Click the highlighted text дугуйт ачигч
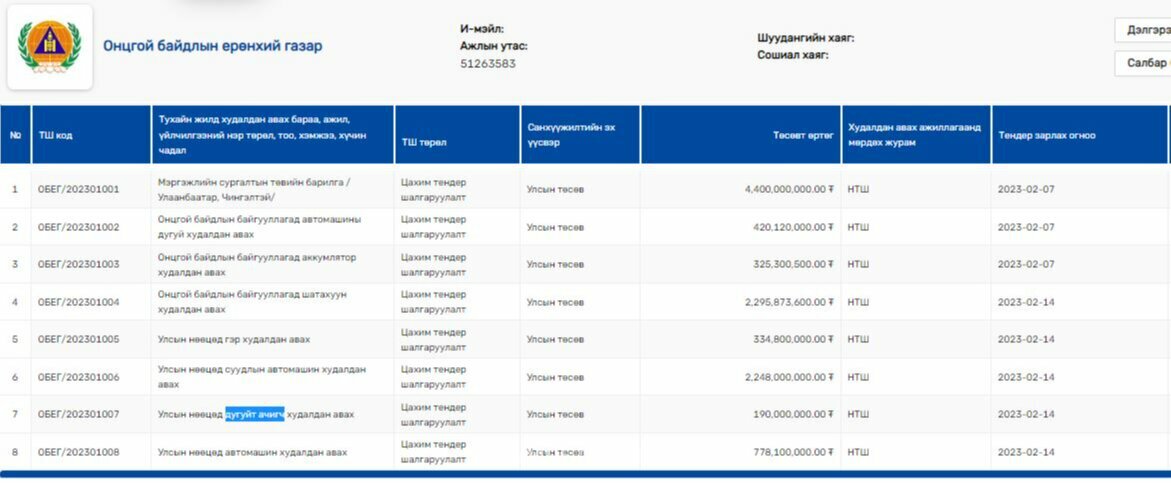1171x483 pixels. click(x=254, y=414)
